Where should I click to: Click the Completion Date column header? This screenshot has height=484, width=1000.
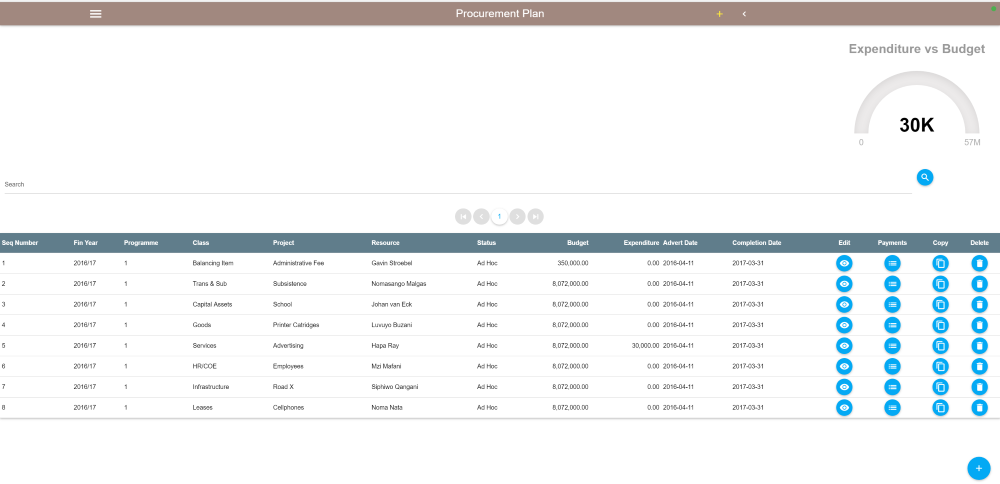(x=756, y=243)
